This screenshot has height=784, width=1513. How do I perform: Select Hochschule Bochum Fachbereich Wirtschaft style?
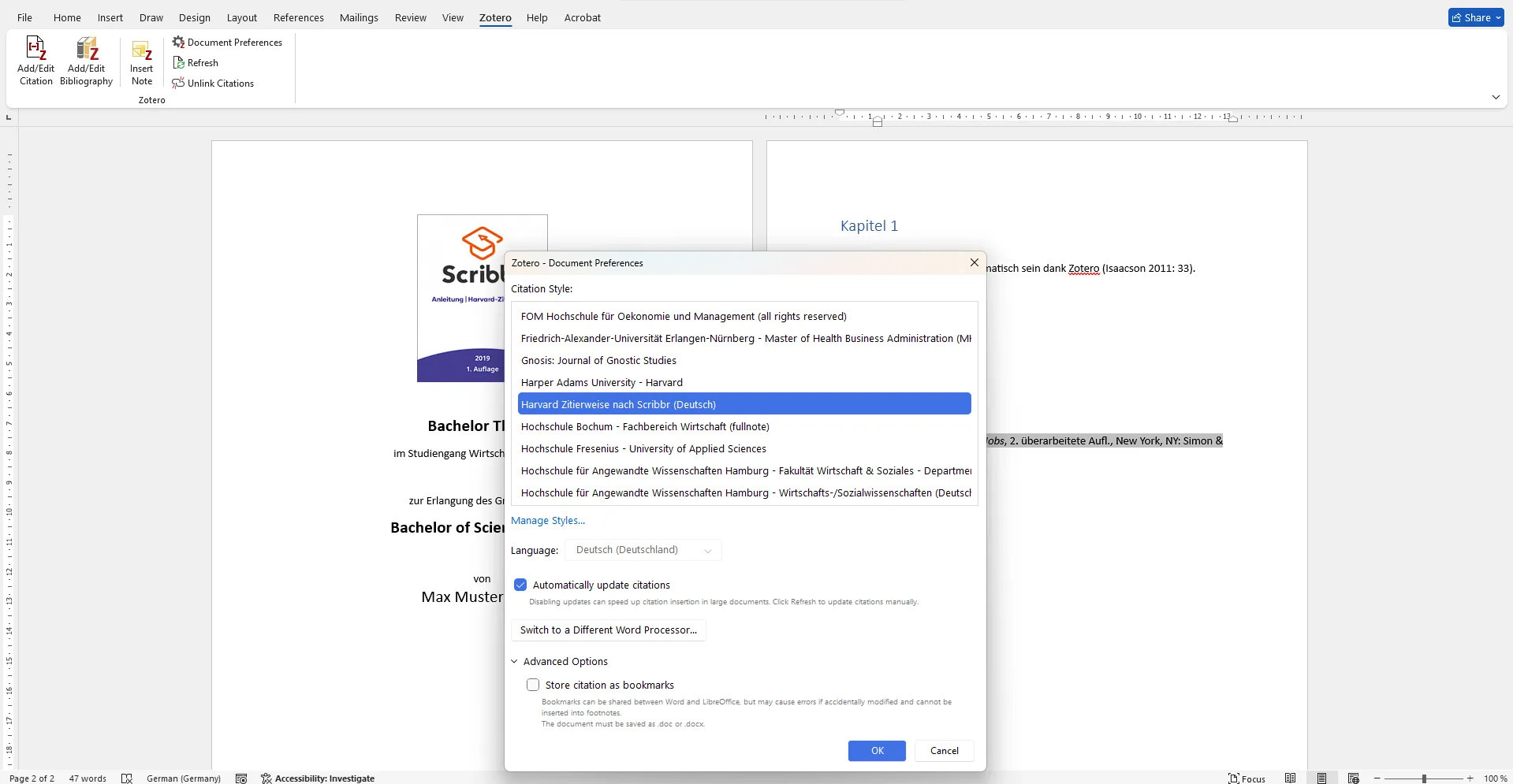tap(744, 426)
